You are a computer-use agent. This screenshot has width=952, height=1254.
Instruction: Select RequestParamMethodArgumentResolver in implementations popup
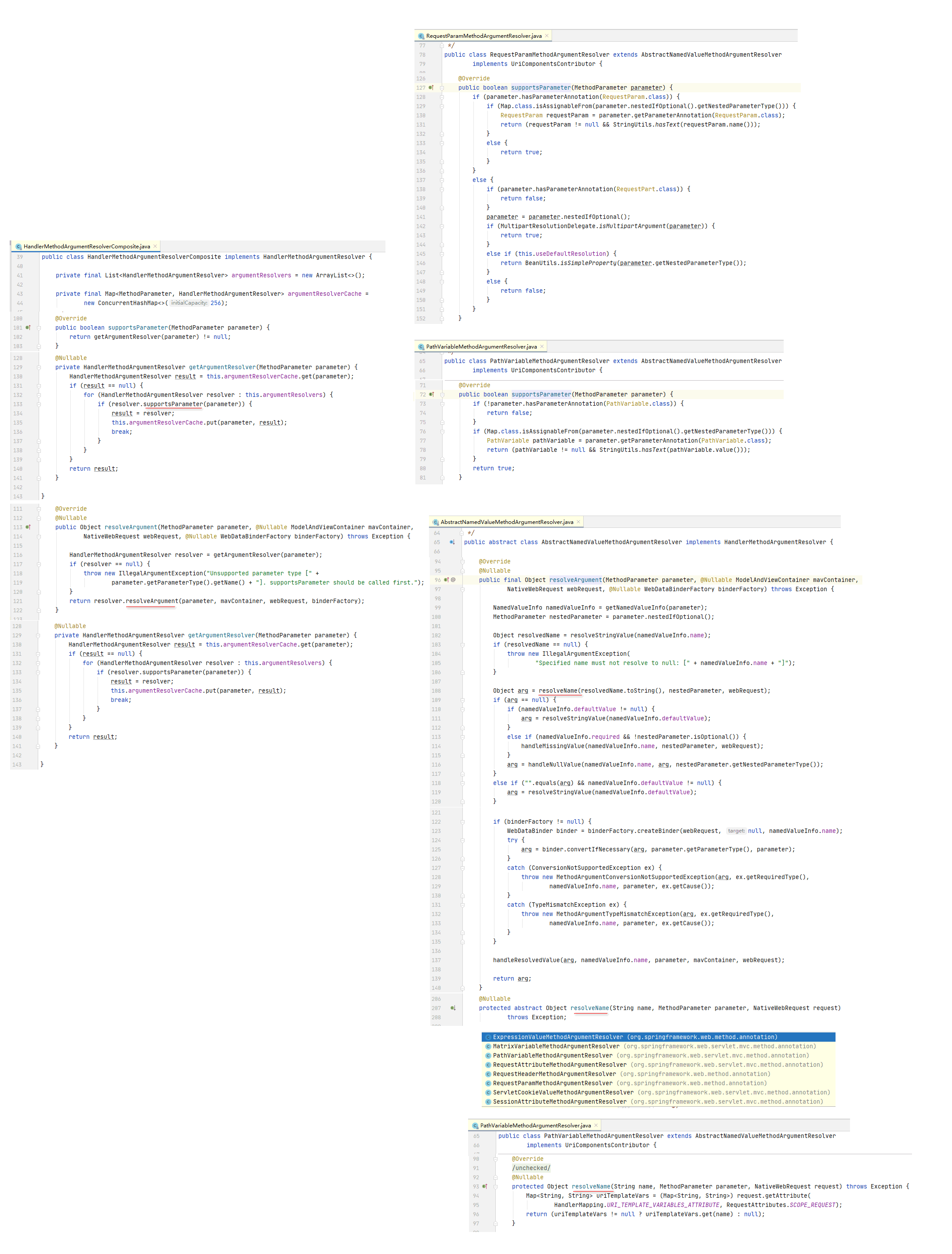(658, 1083)
